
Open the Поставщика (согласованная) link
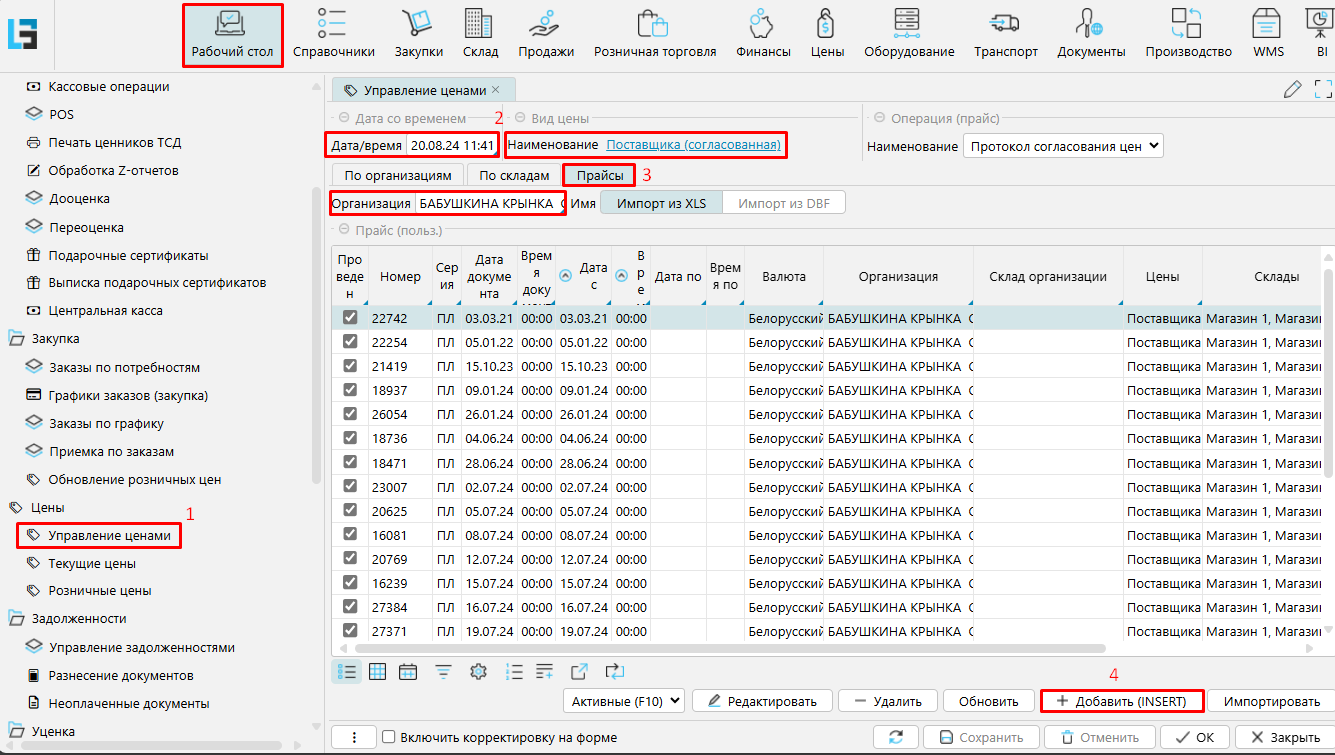[693, 146]
